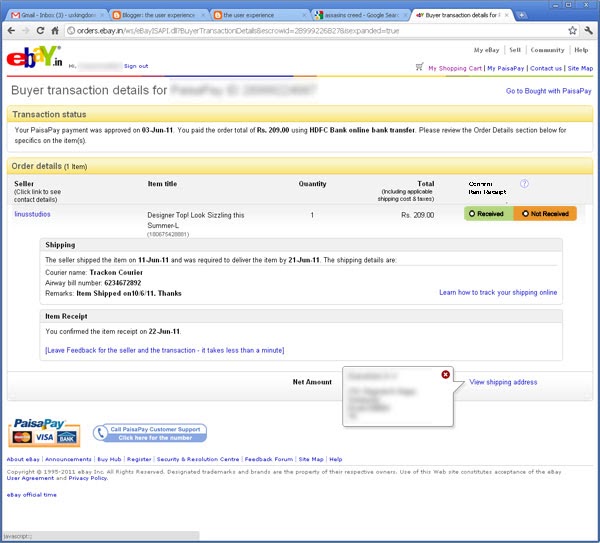Image resolution: width=600 pixels, height=543 pixels.
Task: Click the phone icon on PaisaPay support button
Action: pos(100,433)
